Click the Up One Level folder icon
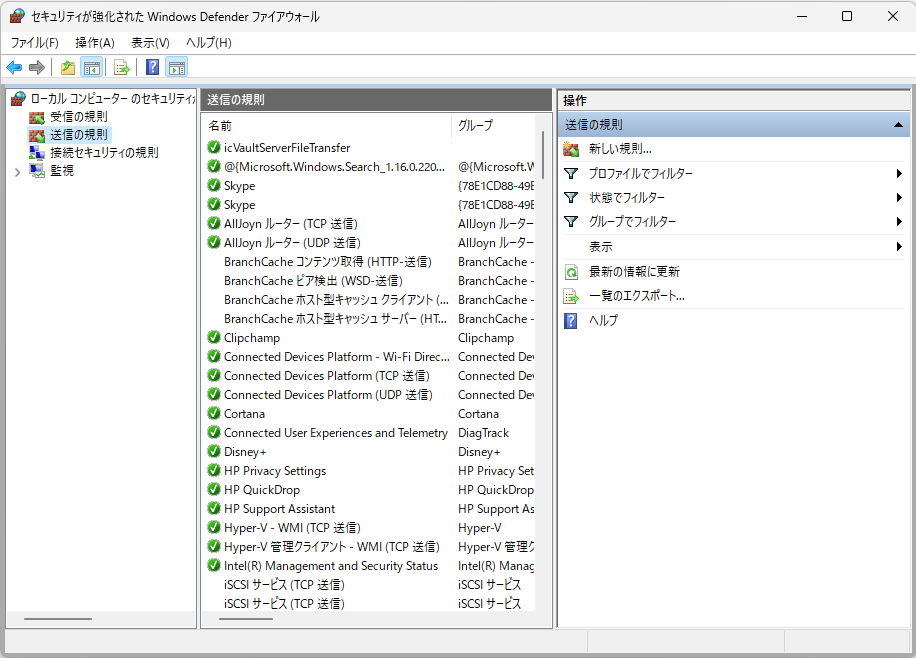Viewport: 916px width, 658px height. [68, 68]
